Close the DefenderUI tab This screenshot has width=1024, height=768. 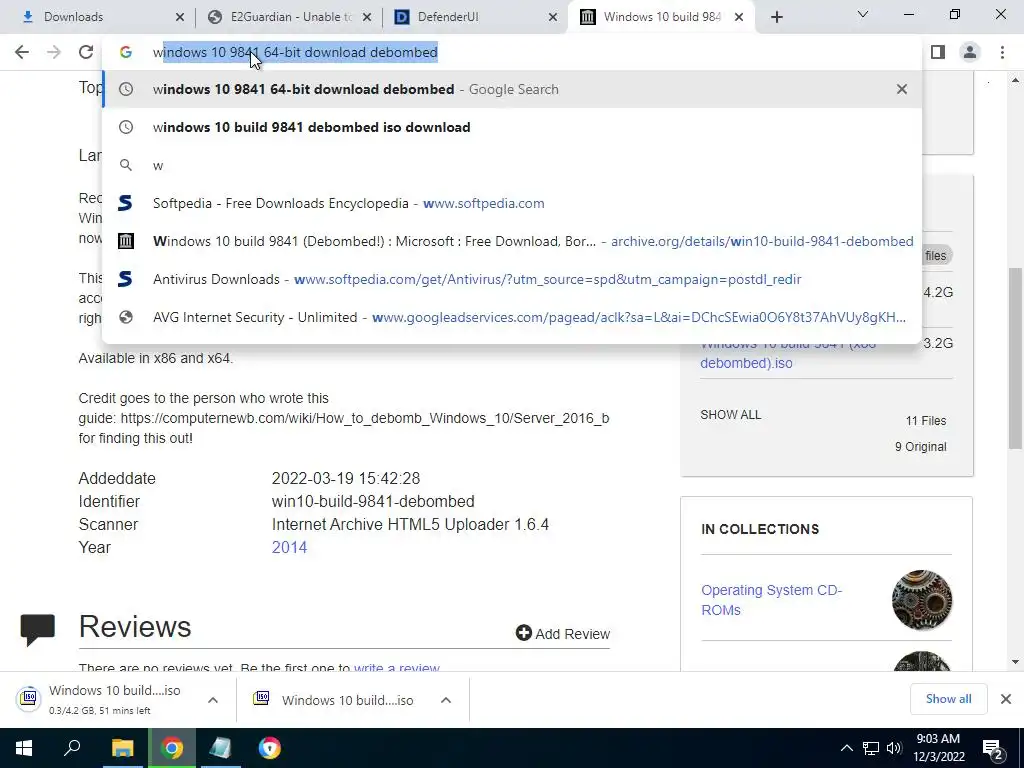[x=552, y=17]
